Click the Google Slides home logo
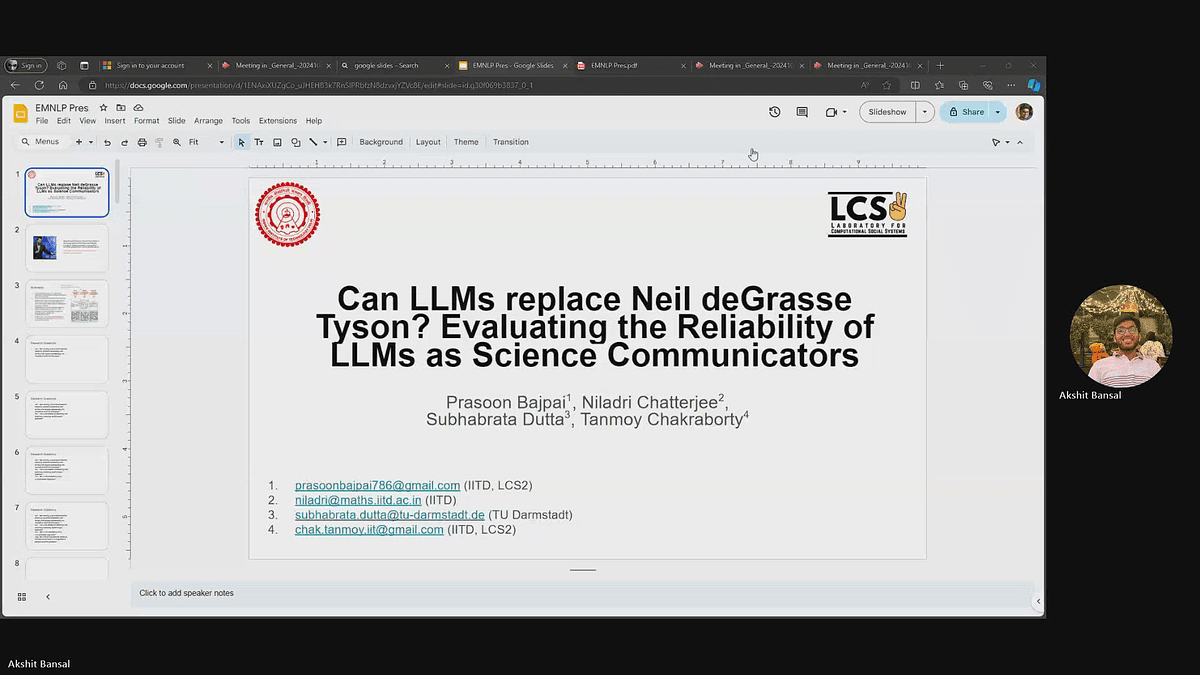Image resolution: width=1200 pixels, height=675 pixels. [20, 112]
